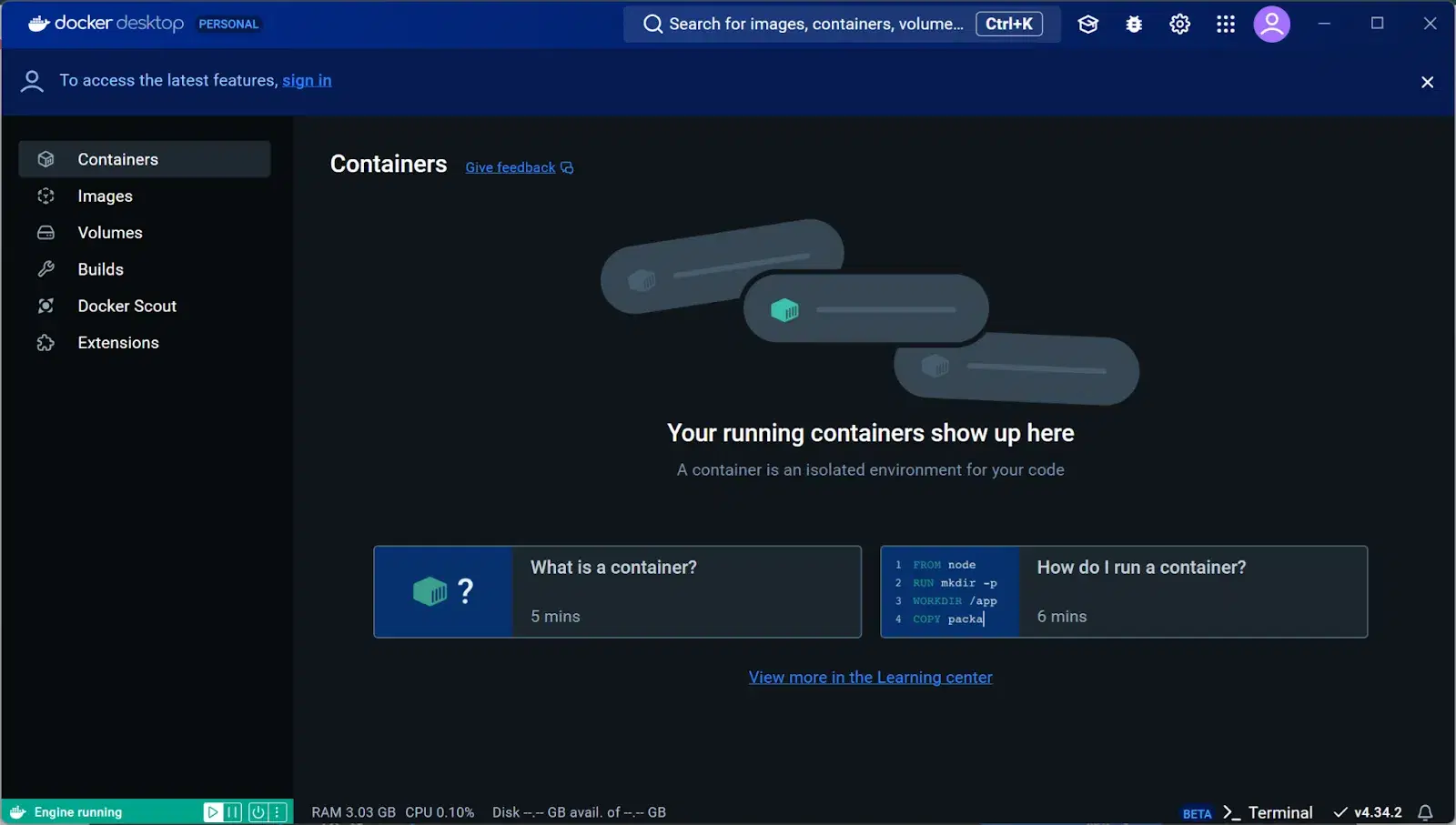Image resolution: width=1456 pixels, height=825 pixels.
Task: Minimize the Docker Desktop window
Action: point(1324,24)
